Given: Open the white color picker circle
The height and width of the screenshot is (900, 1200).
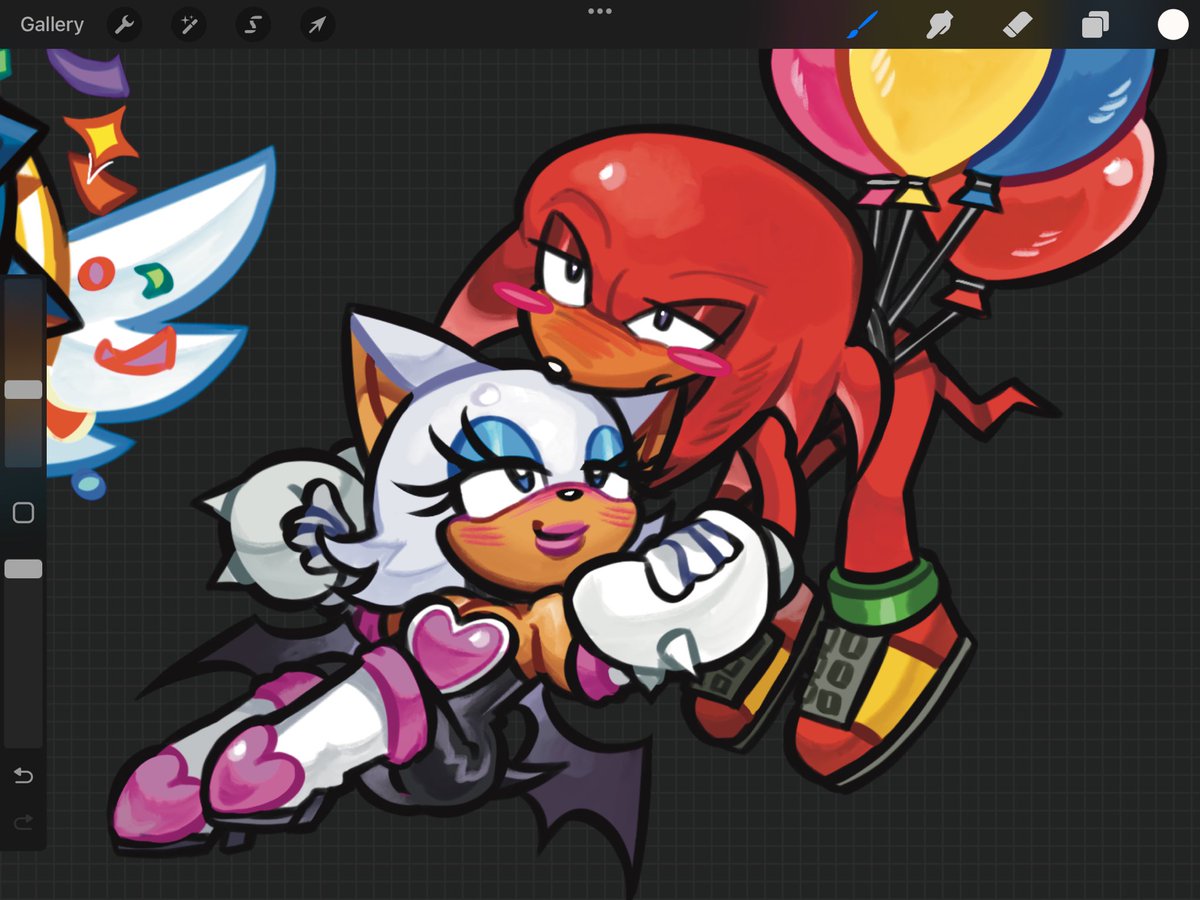Looking at the screenshot, I should click(1172, 25).
